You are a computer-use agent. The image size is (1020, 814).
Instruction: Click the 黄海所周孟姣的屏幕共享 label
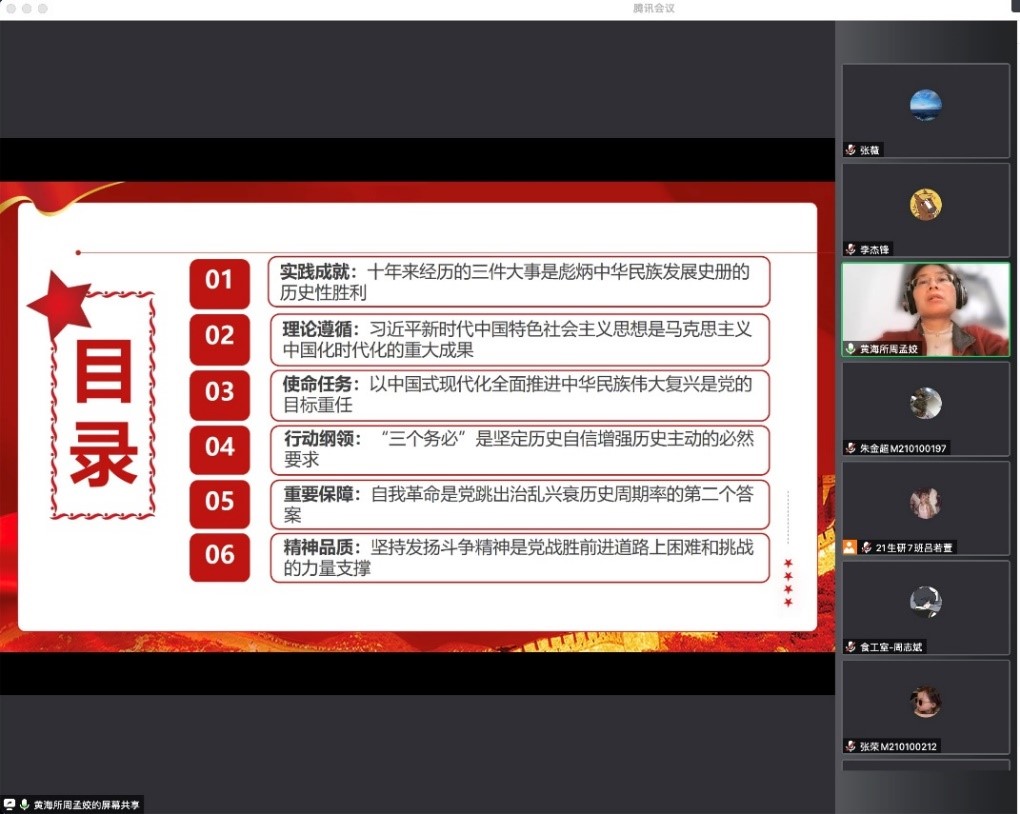click(x=87, y=804)
